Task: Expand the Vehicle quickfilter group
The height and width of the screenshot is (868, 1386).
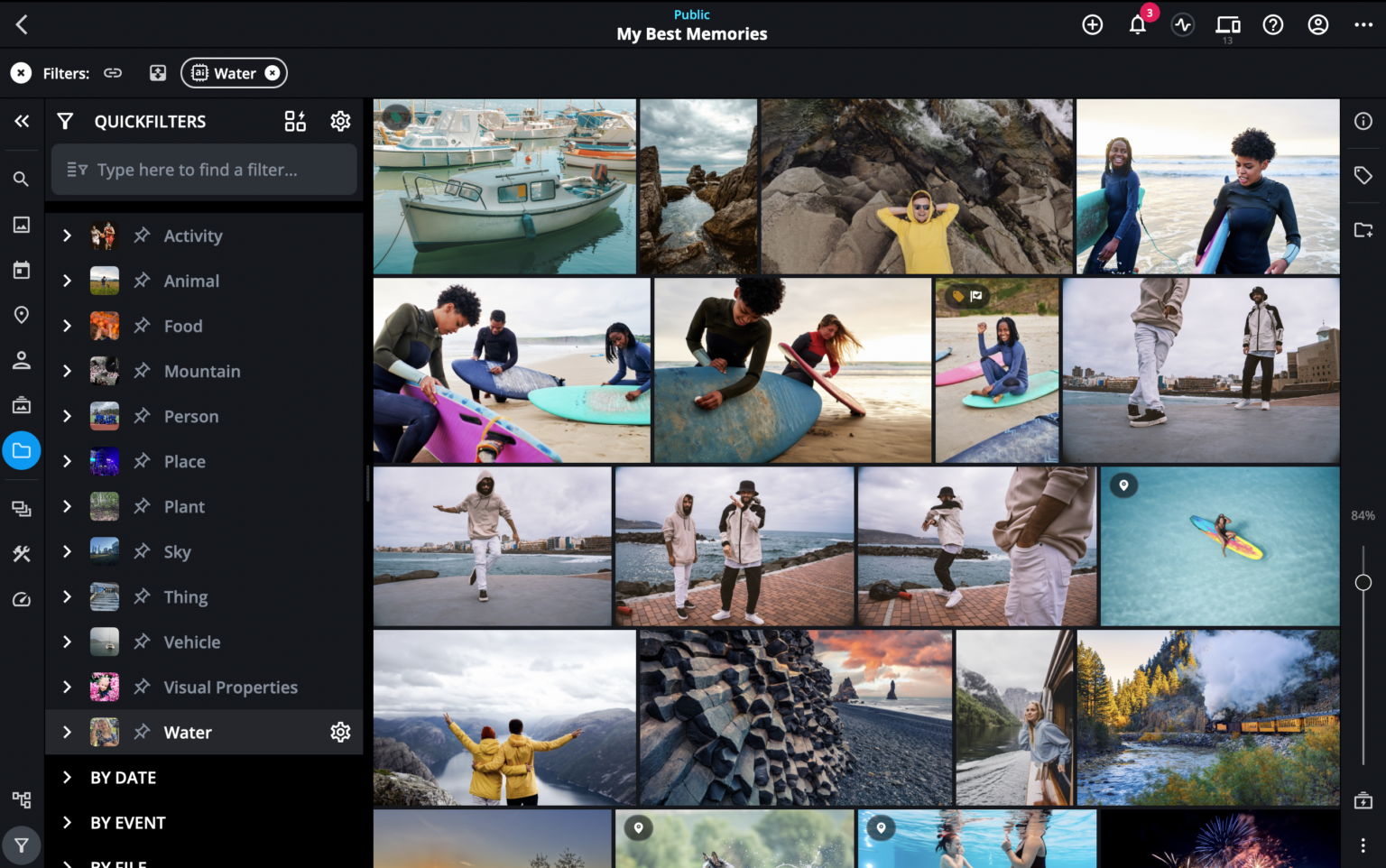Action: (66, 642)
